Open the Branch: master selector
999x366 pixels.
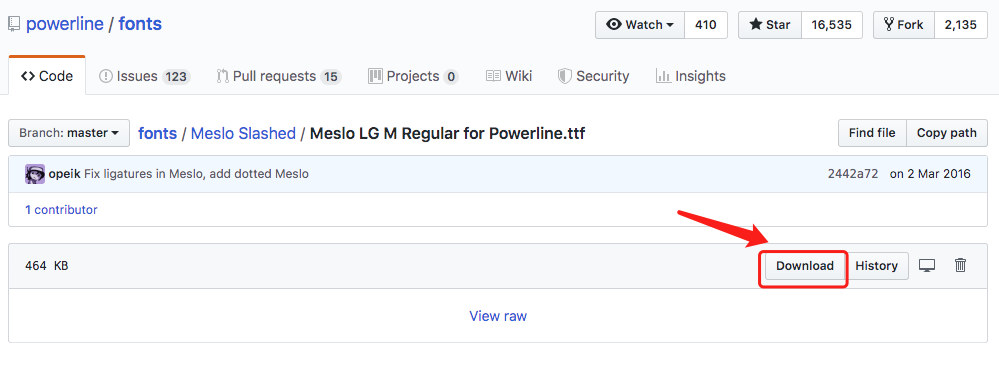(x=69, y=133)
